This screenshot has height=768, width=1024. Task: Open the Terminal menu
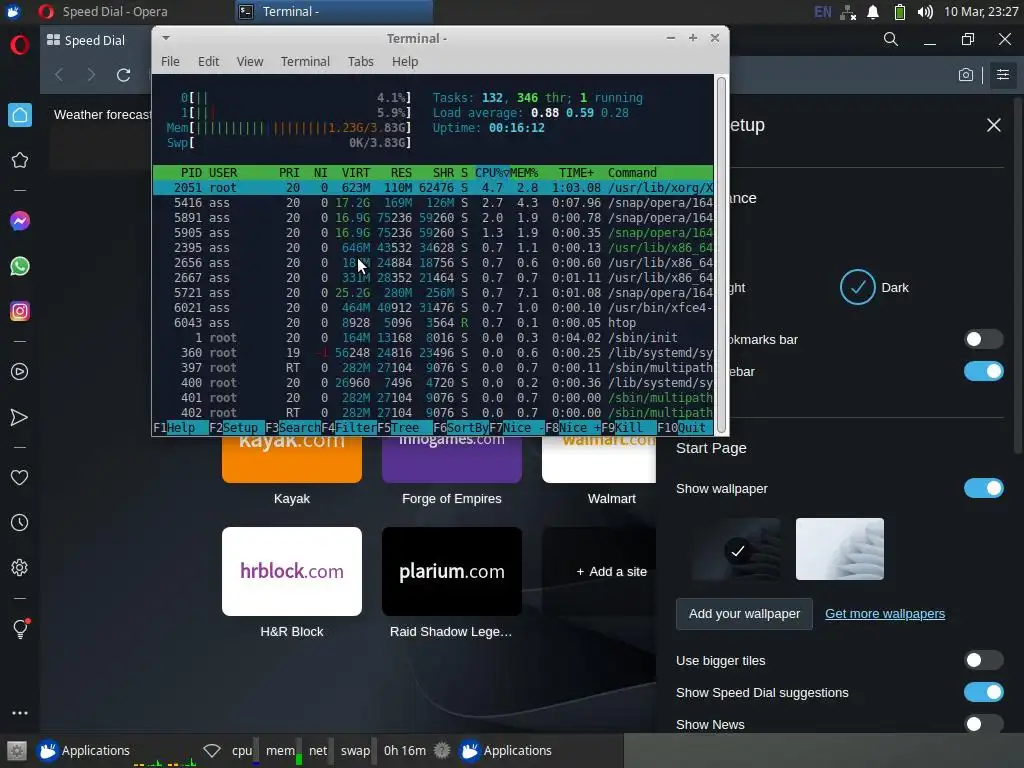pyautogui.click(x=305, y=61)
